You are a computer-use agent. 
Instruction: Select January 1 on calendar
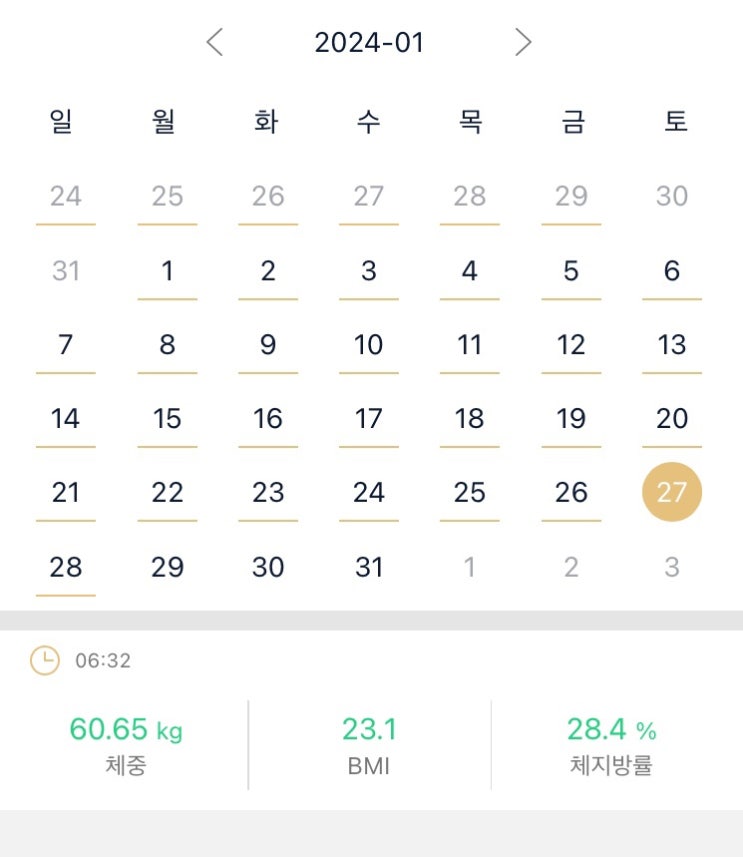[167, 270]
